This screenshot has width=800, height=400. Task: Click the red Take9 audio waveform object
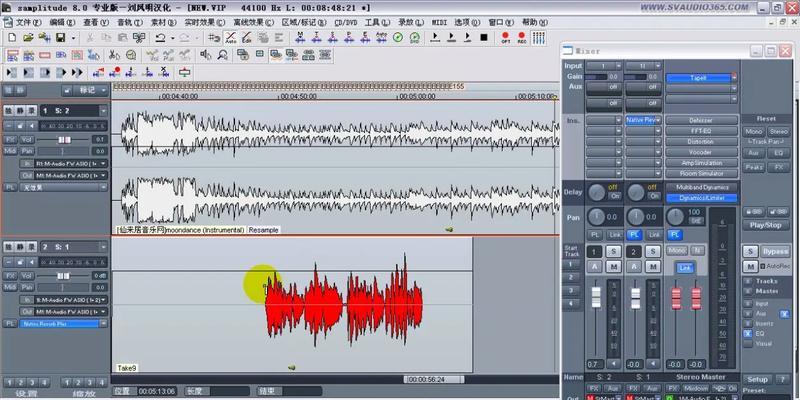pyautogui.click(x=344, y=304)
